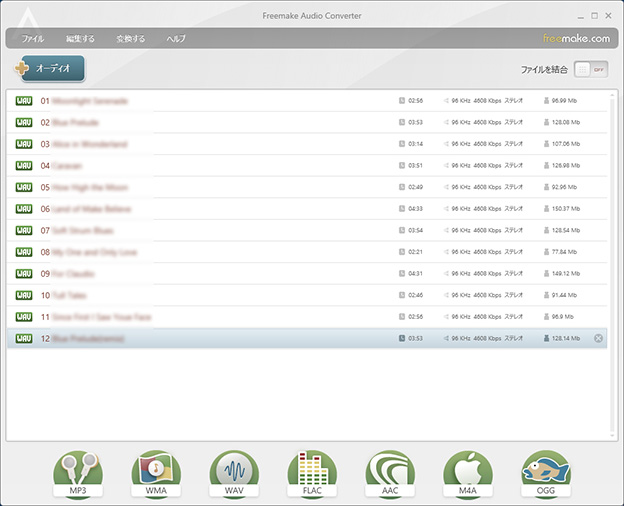The width and height of the screenshot is (624, 506).
Task: Click WAV badge on track 06
Action: click(24, 209)
